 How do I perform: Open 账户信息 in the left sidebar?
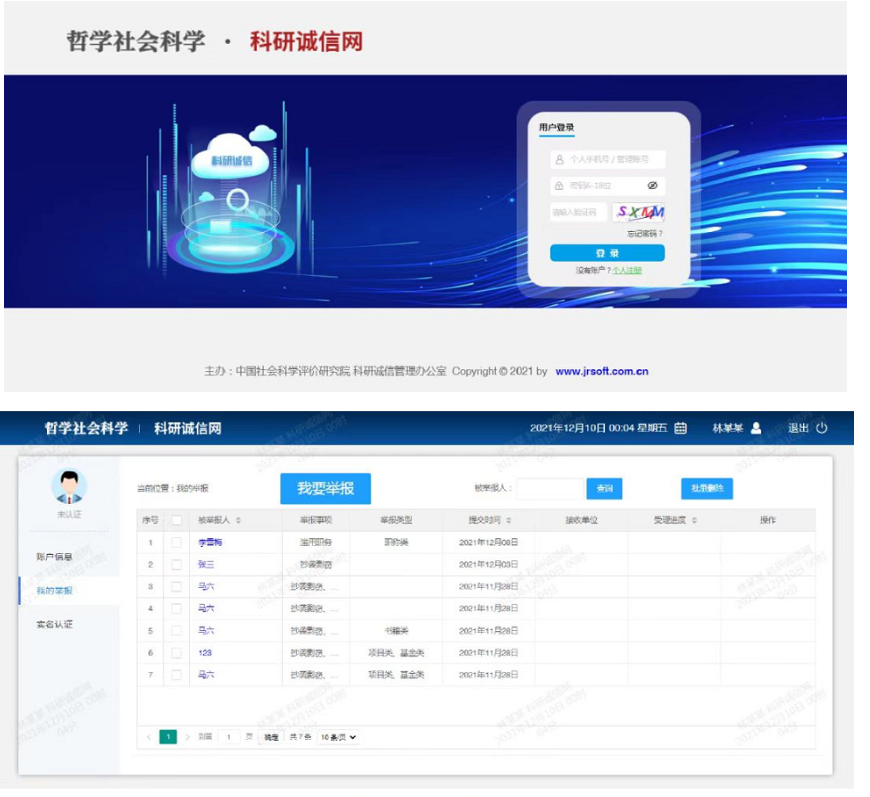coord(54,557)
